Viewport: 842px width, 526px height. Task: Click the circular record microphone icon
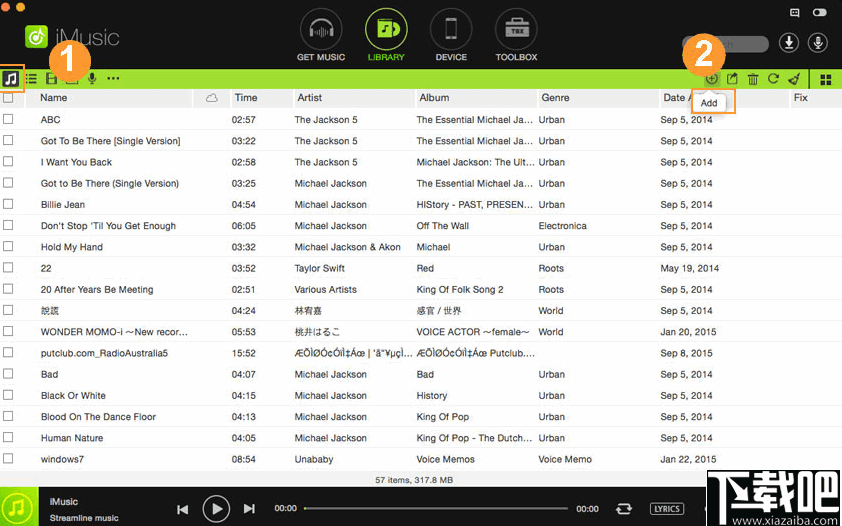coord(818,43)
